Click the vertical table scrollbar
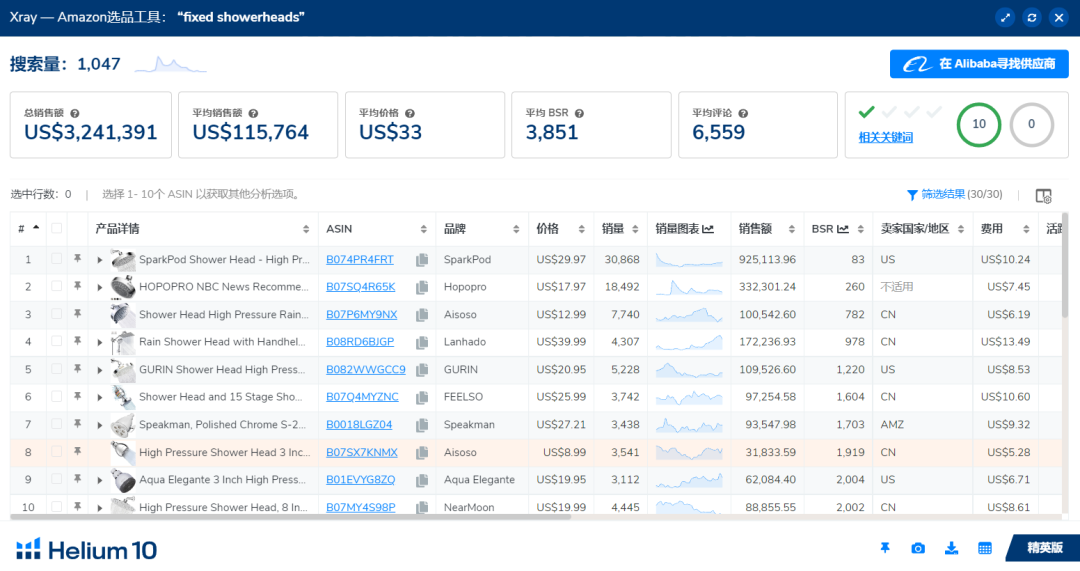 (1065, 266)
